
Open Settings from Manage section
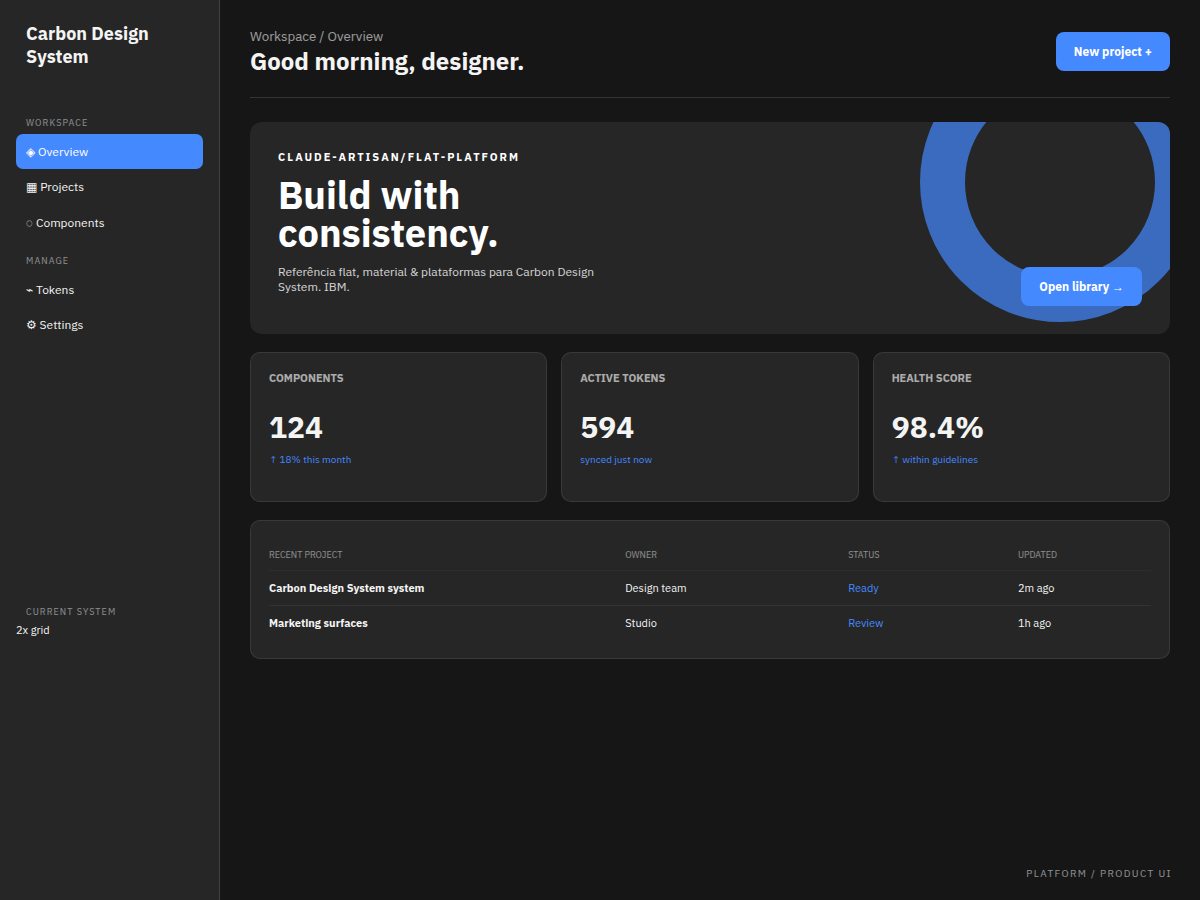109,325
